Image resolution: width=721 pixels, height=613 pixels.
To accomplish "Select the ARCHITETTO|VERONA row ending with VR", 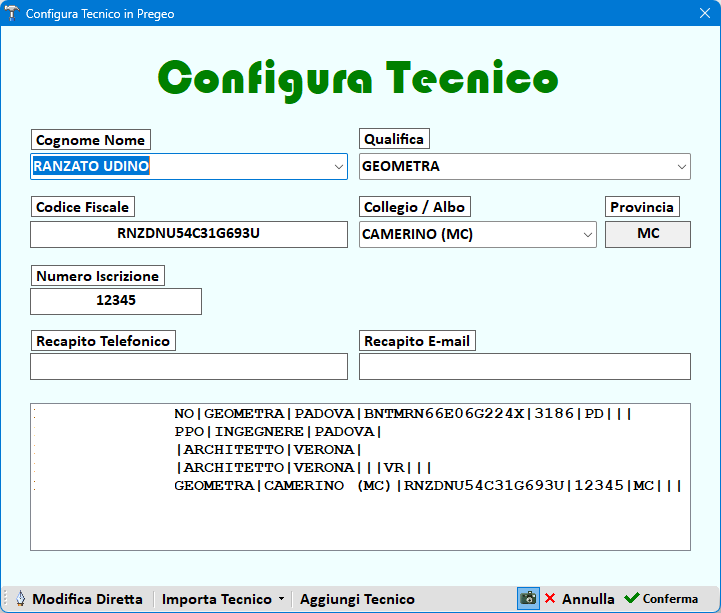I will [360, 468].
